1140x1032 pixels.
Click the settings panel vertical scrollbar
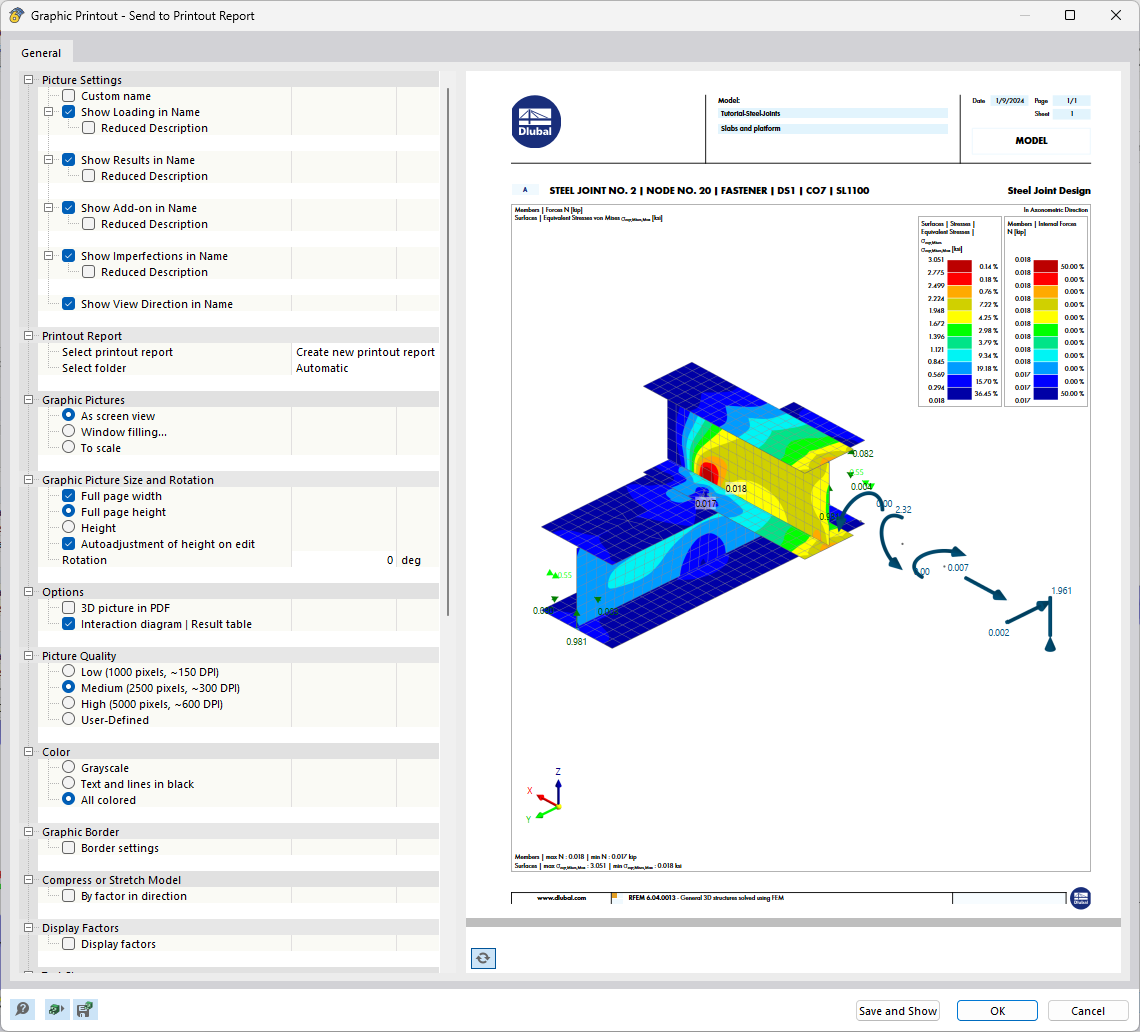448,352
